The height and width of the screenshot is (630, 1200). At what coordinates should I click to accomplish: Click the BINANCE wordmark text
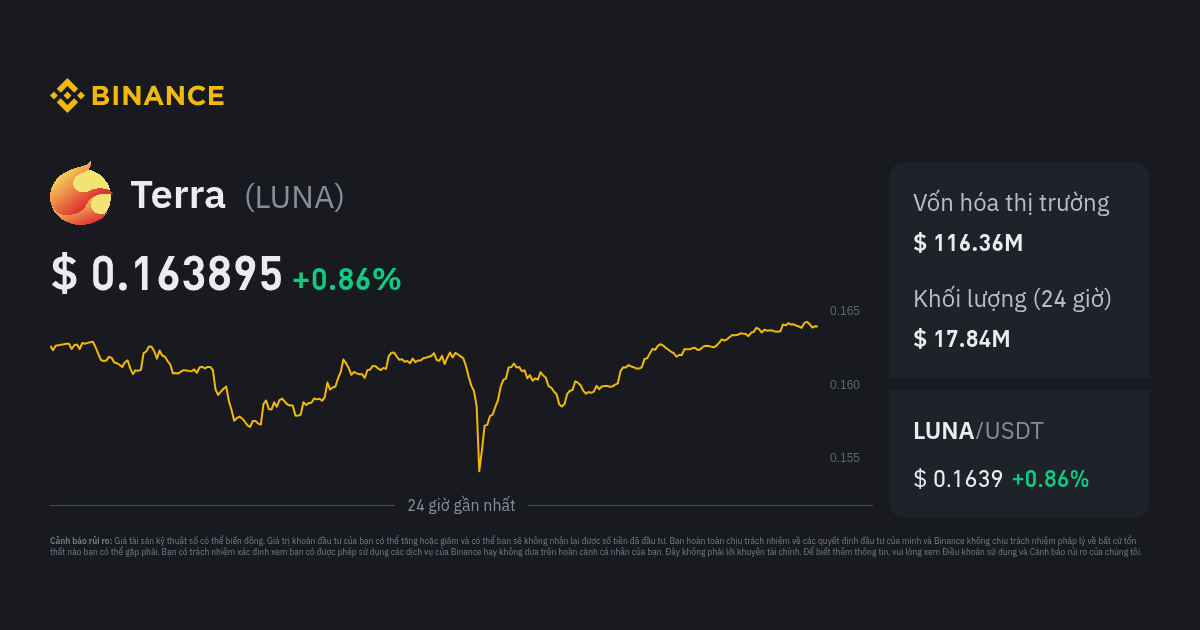[157, 96]
